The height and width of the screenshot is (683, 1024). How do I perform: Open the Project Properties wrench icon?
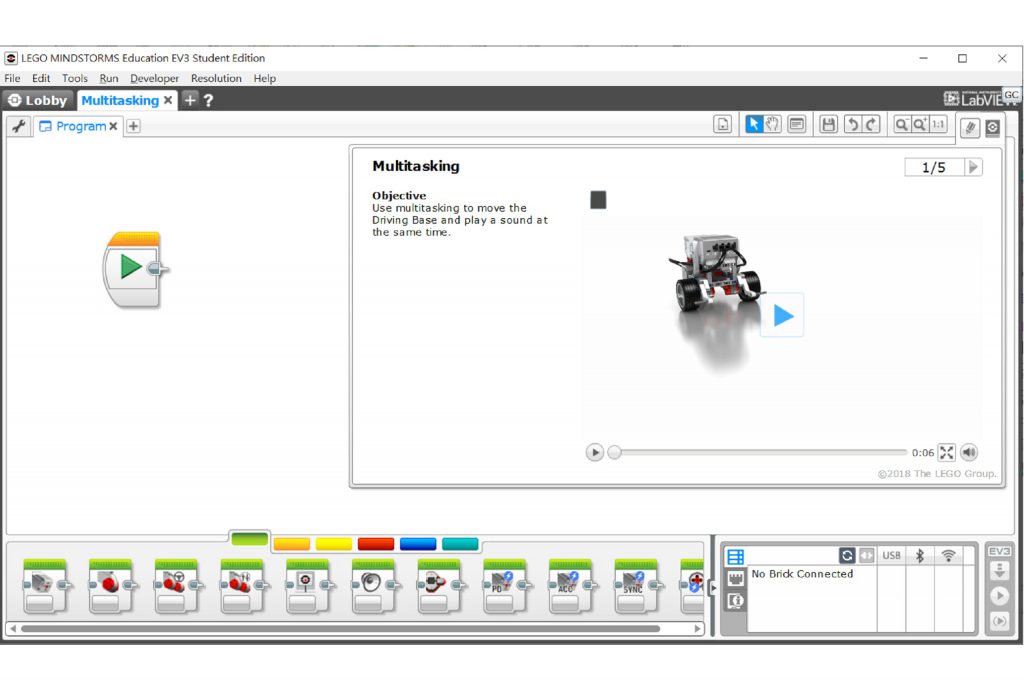[19, 126]
